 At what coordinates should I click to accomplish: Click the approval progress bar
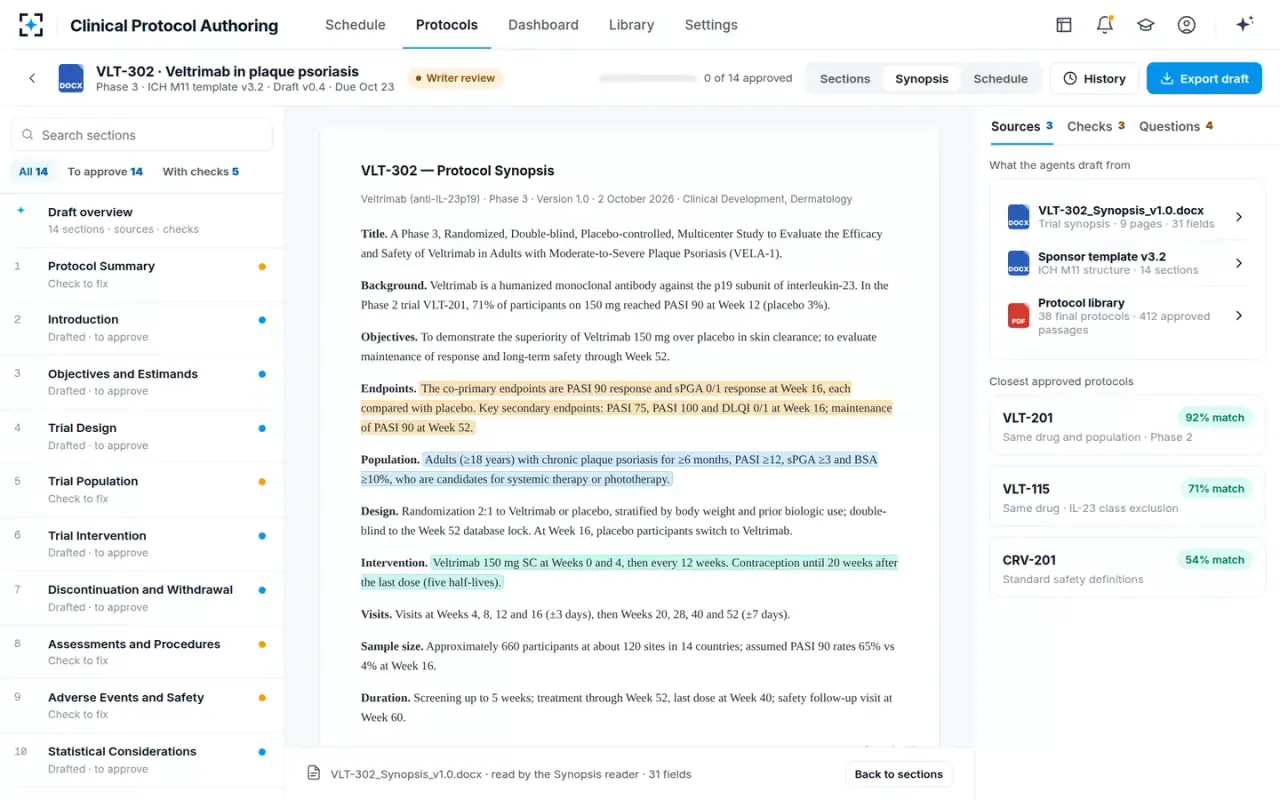(648, 78)
